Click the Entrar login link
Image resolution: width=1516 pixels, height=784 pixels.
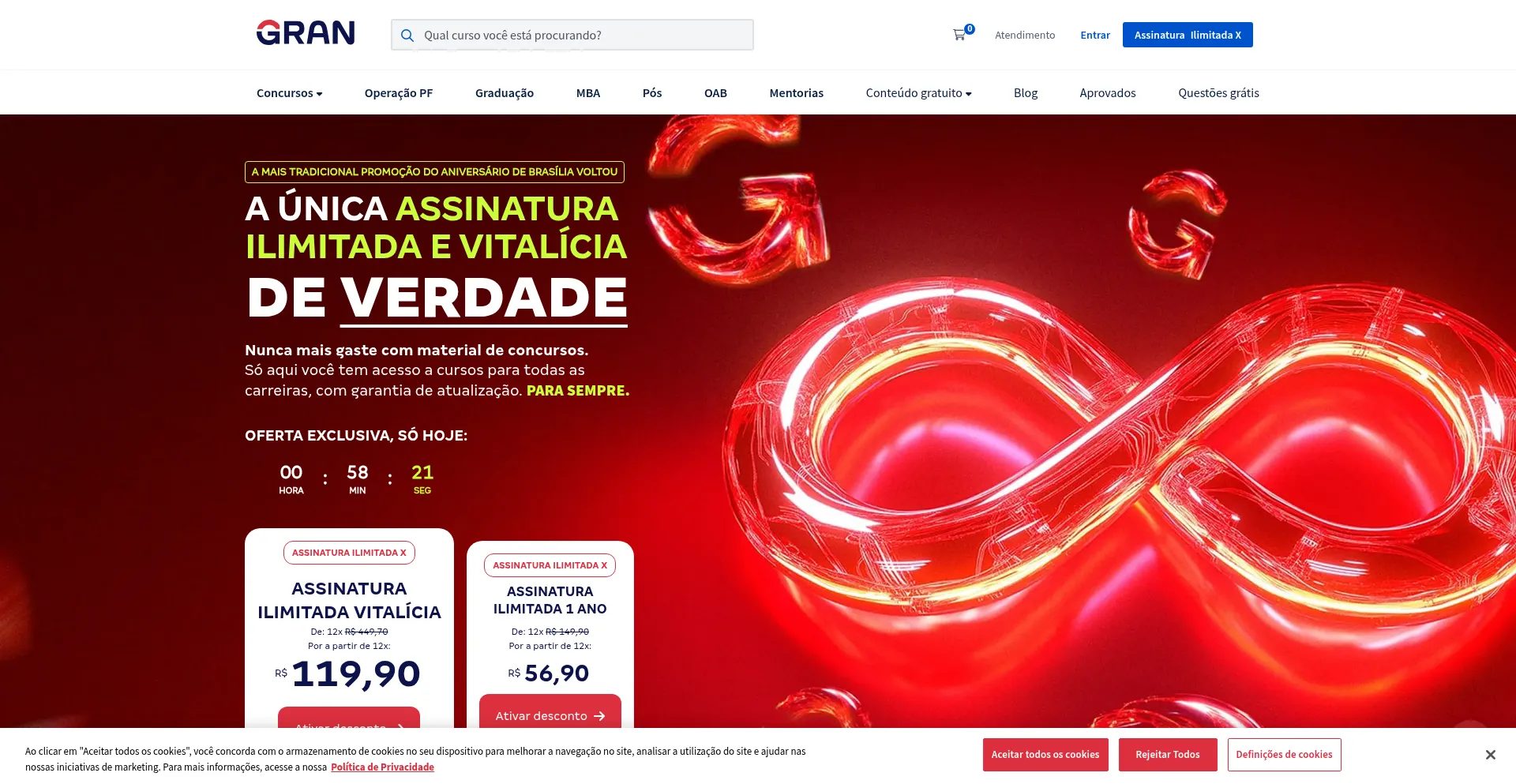(x=1095, y=35)
